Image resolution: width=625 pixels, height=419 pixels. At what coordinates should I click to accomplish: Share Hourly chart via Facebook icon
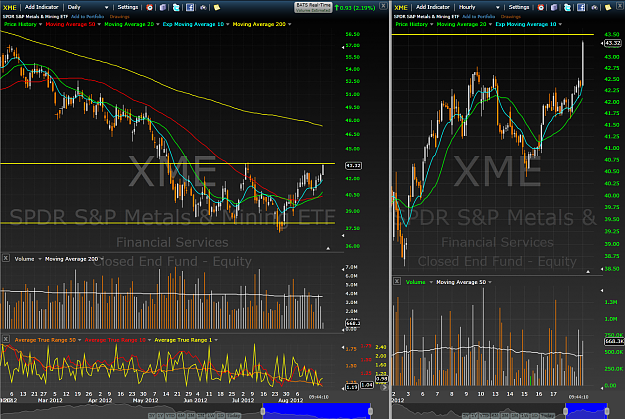581,7
